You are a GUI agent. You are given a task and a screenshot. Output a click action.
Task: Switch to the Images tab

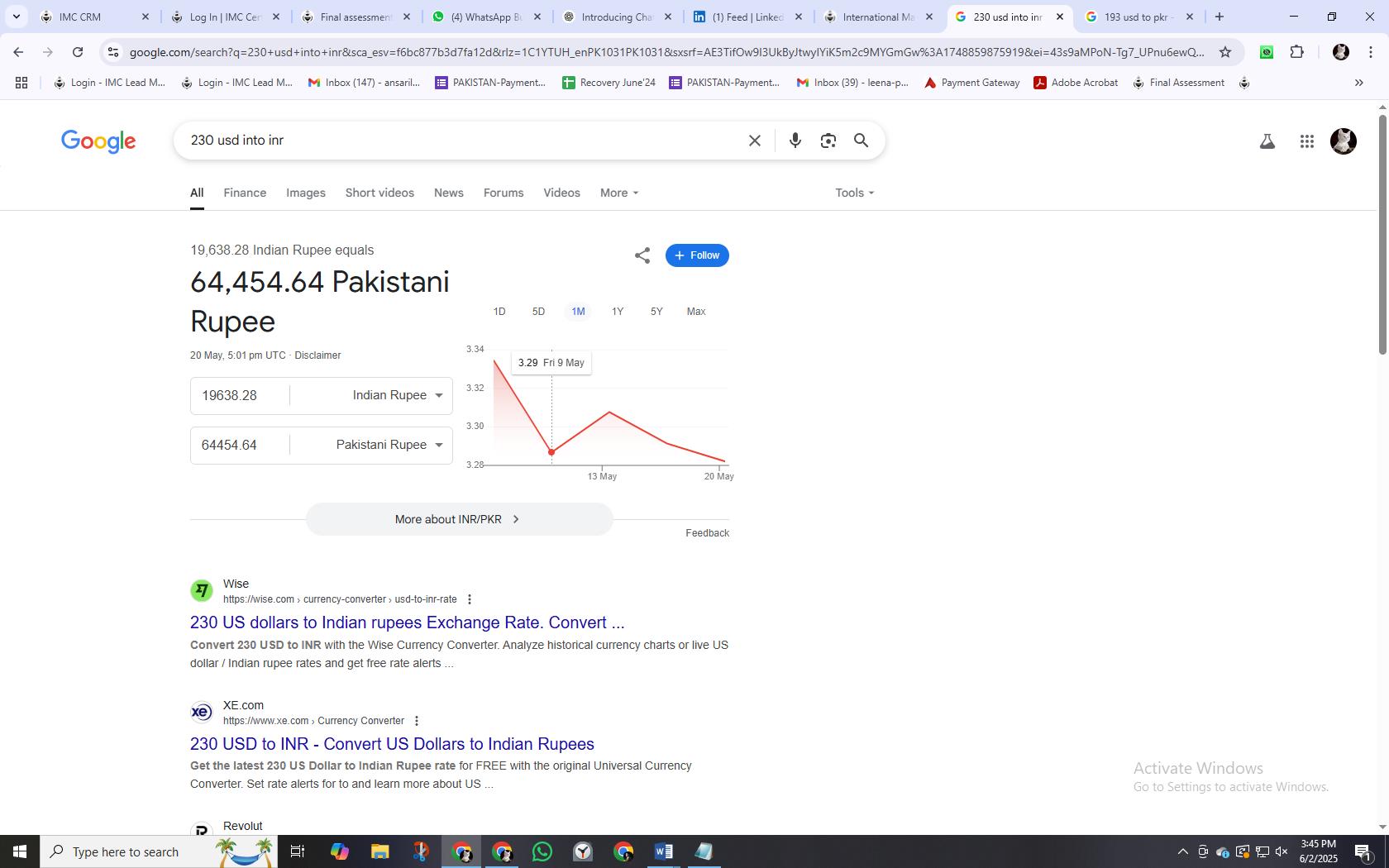click(x=306, y=193)
